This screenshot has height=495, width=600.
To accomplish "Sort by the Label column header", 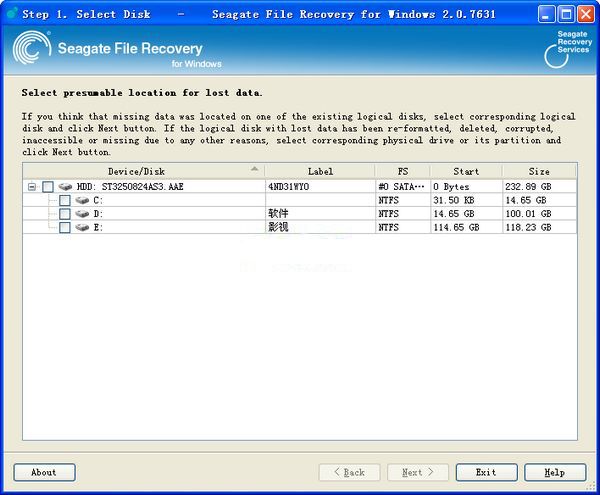I will pyautogui.click(x=320, y=171).
